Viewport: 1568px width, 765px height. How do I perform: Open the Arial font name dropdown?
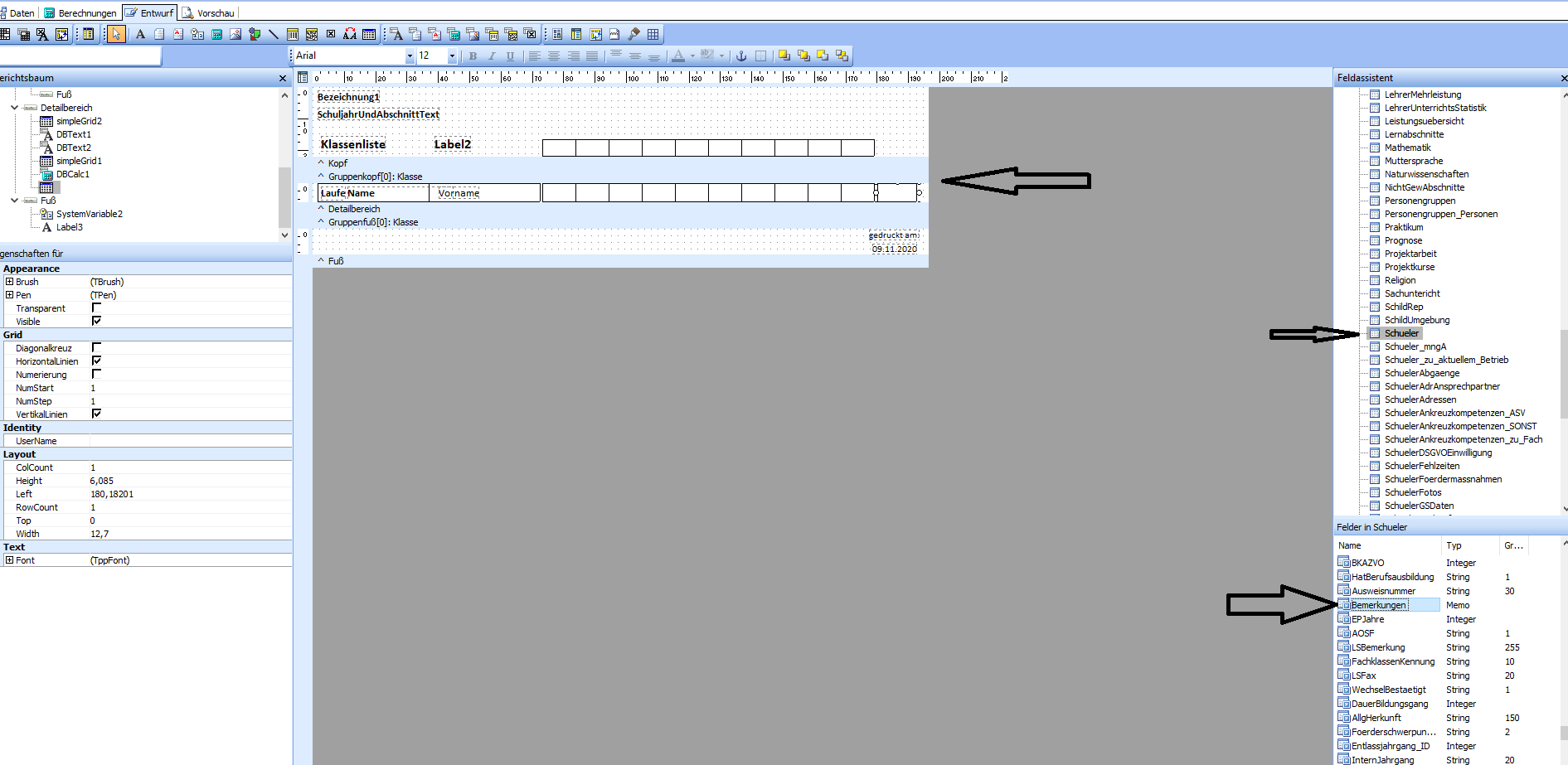pos(409,56)
